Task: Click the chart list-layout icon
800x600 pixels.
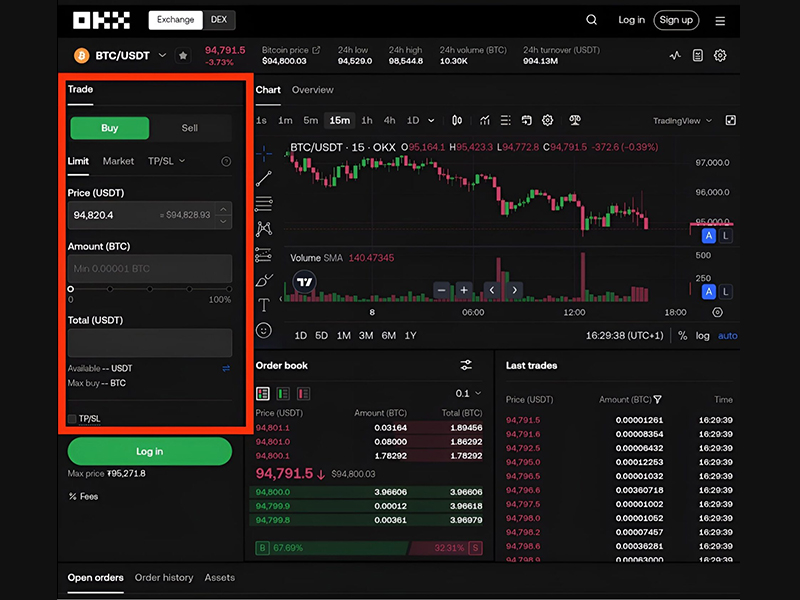Action: coord(505,120)
